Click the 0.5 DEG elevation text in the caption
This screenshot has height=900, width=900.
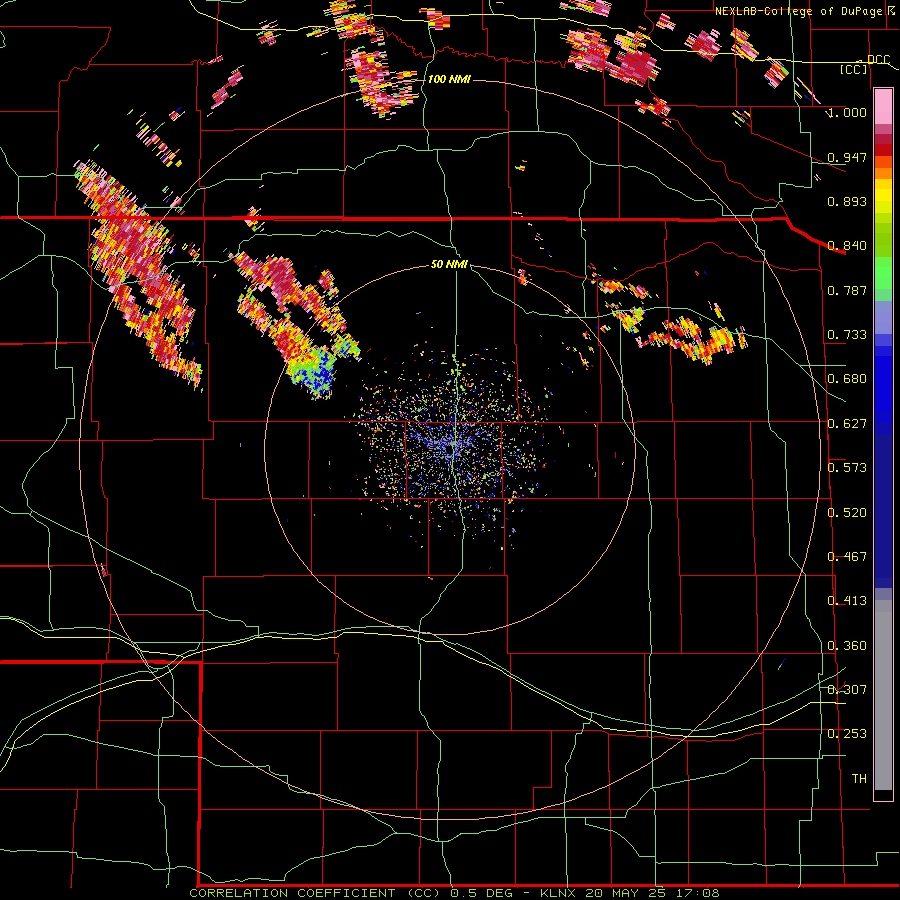coord(482,893)
